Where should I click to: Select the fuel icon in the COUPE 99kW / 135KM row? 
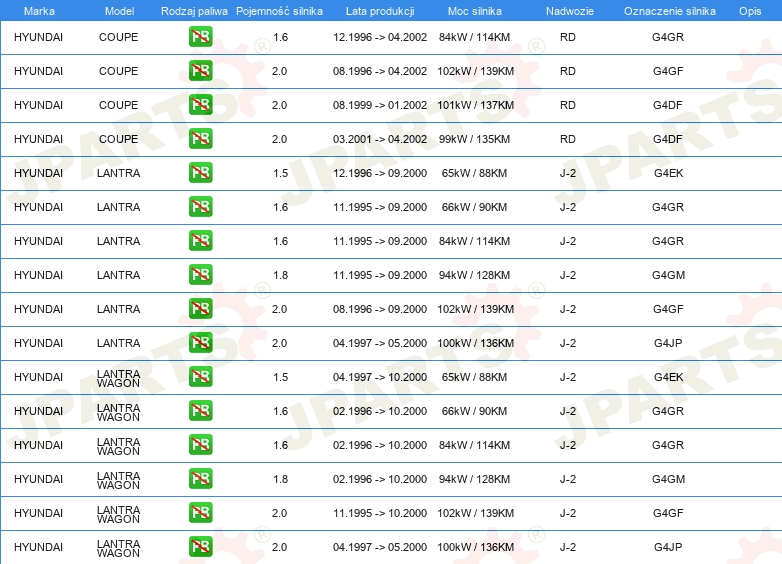click(x=200, y=139)
